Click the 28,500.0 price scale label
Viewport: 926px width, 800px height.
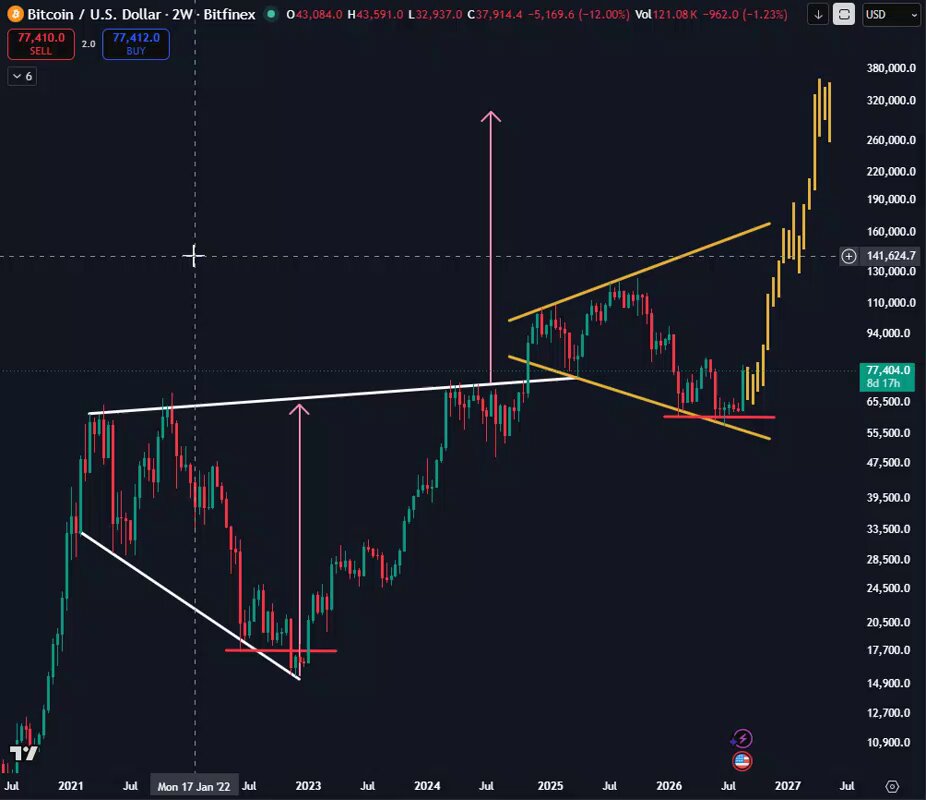coord(888,559)
